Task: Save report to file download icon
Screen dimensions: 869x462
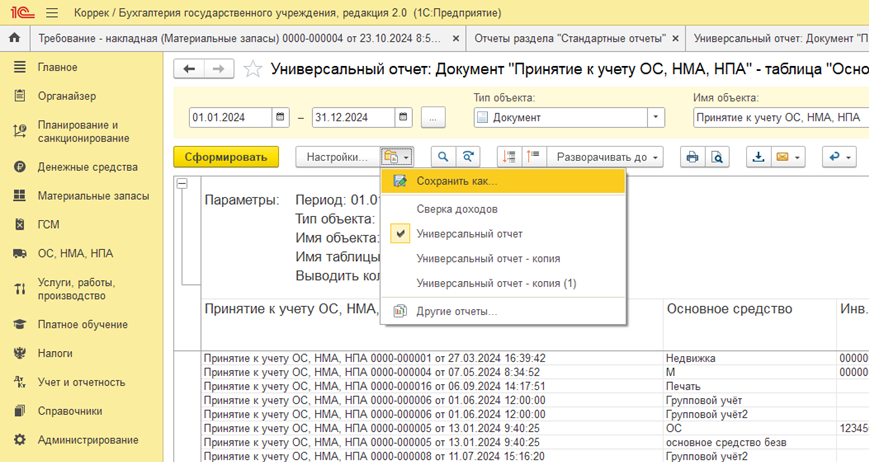Action: [758, 157]
